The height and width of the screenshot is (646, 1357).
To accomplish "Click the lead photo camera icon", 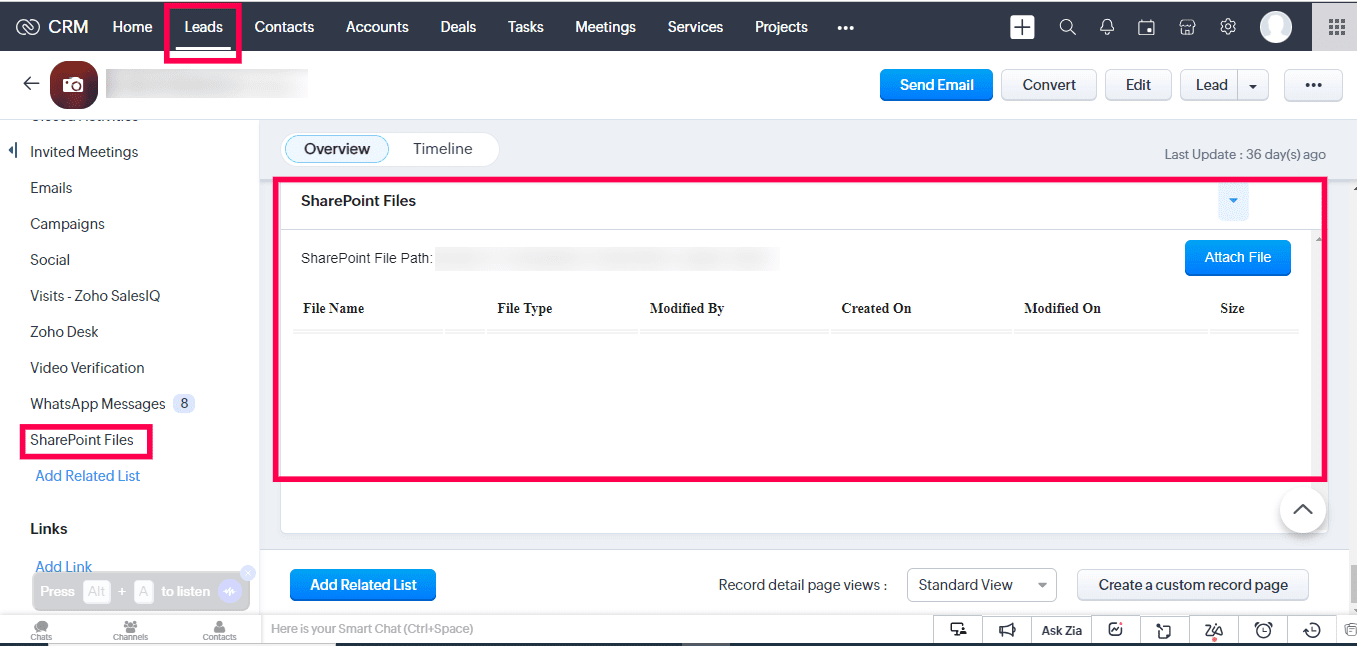I will [73, 85].
